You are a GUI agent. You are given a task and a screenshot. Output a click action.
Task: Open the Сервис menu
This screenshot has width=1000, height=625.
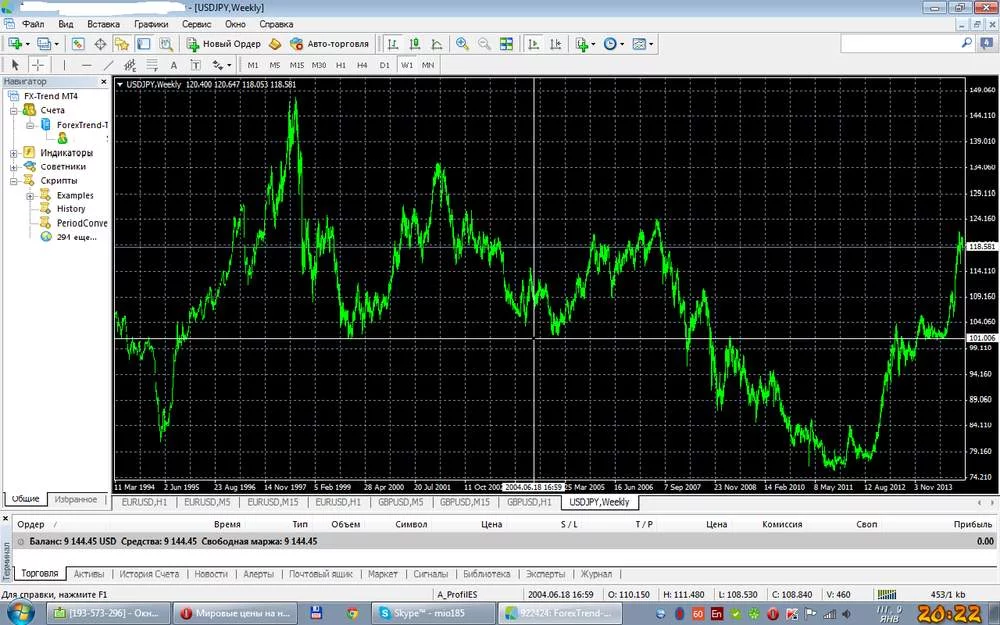(196, 23)
